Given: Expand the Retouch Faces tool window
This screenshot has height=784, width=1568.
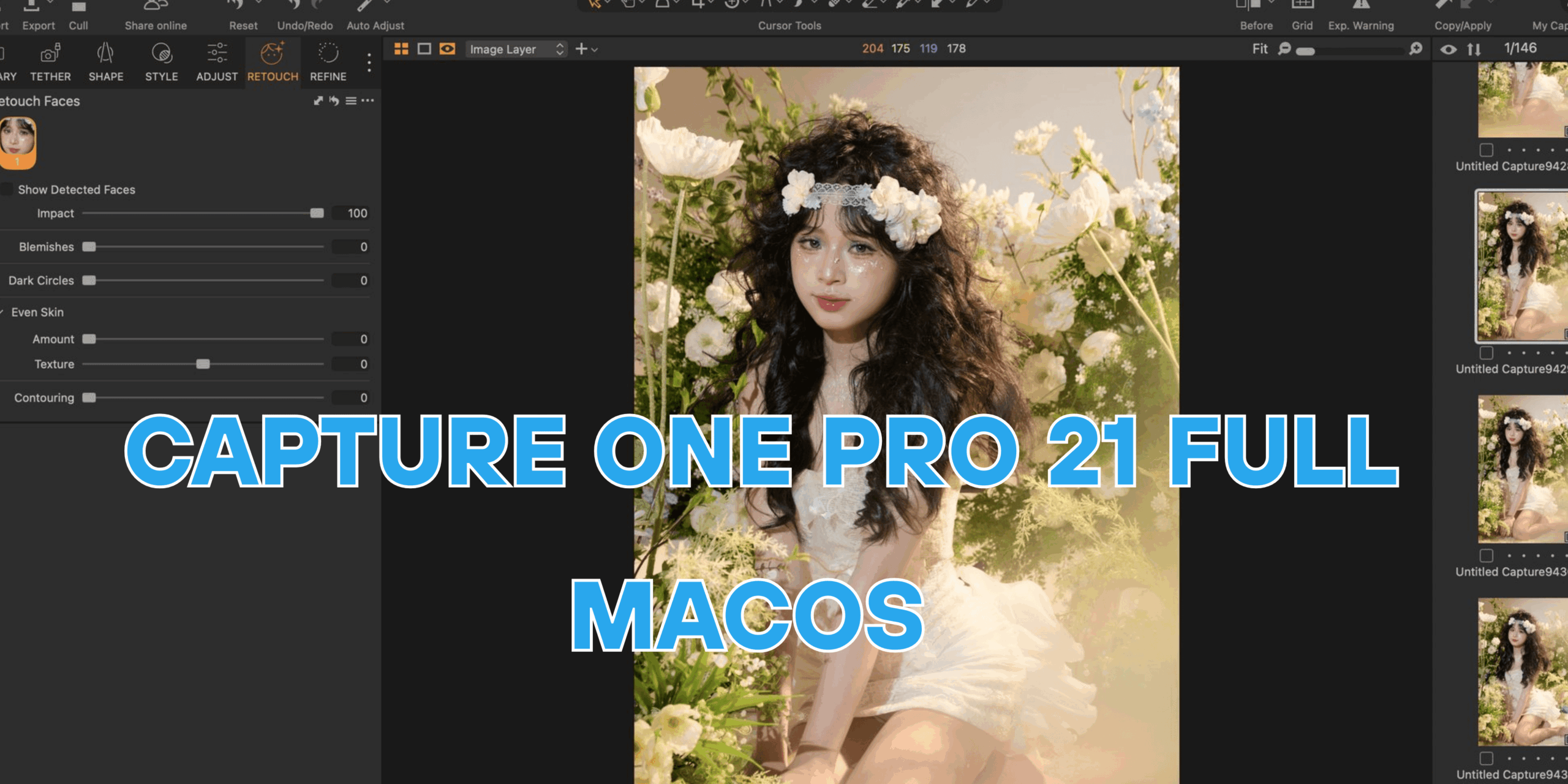Looking at the screenshot, I should 318,101.
